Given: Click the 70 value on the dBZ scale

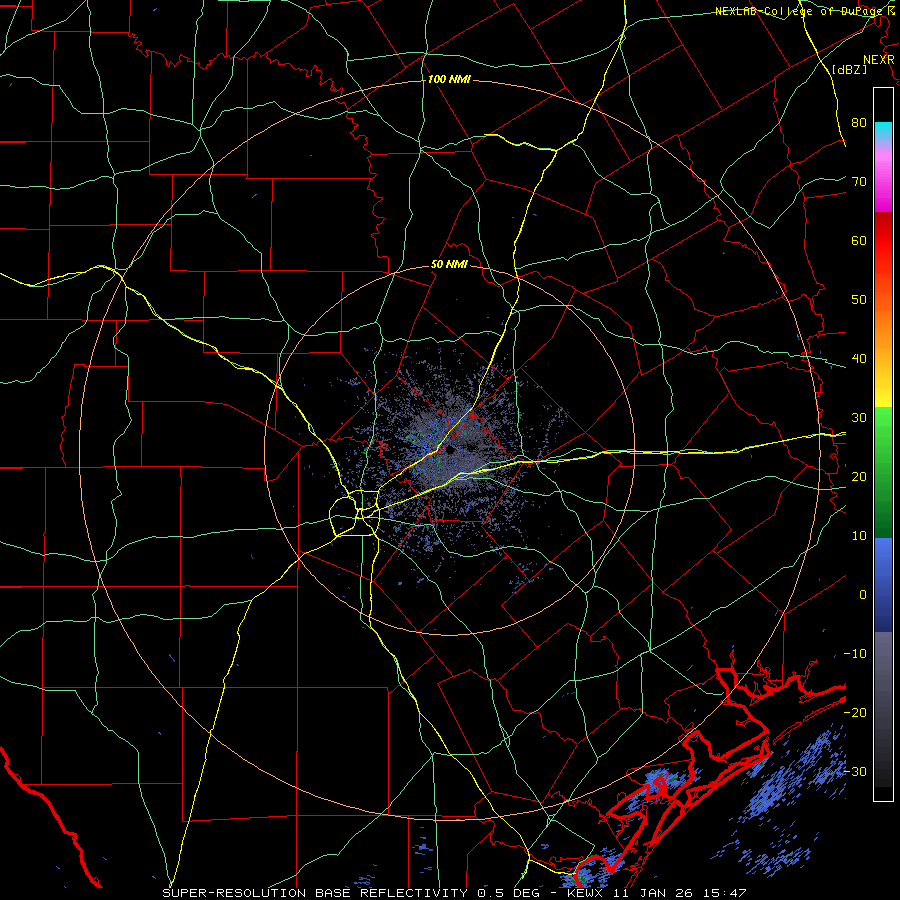Looking at the screenshot, I should tap(859, 181).
